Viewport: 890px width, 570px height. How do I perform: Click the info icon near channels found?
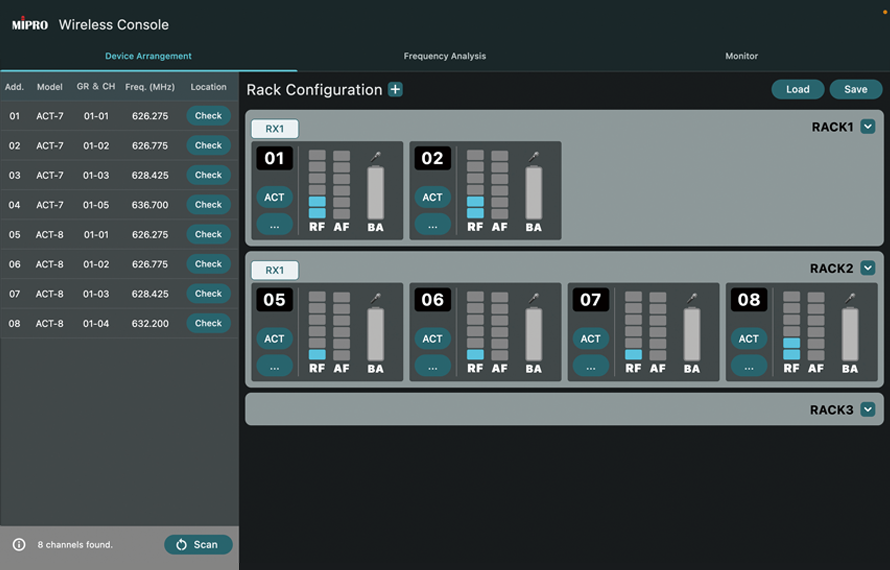[x=19, y=545]
